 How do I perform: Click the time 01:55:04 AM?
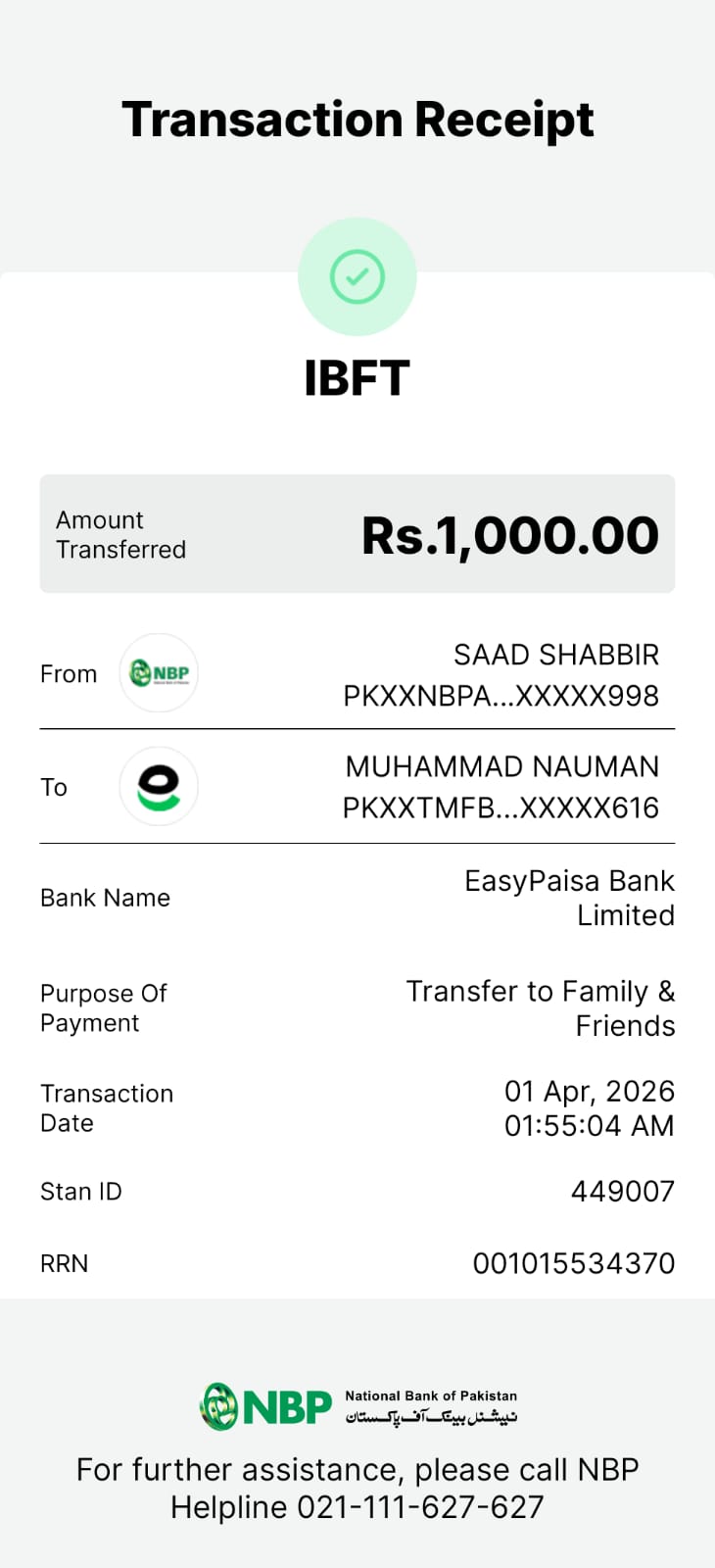tap(589, 1125)
